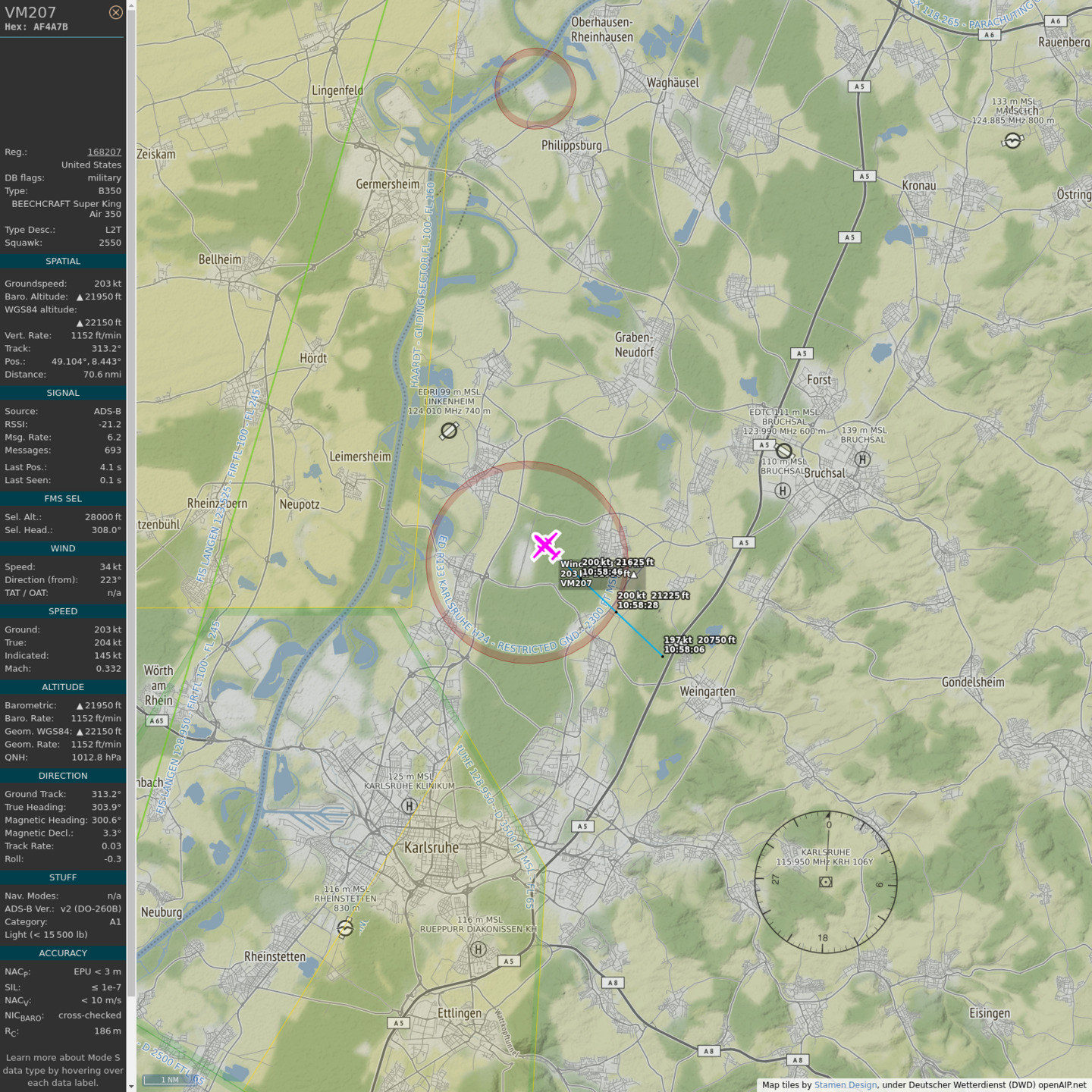This screenshot has height=1092, width=1092.
Task: Click the 139 m MSL Bruchsal heliport icon
Action: click(x=862, y=460)
